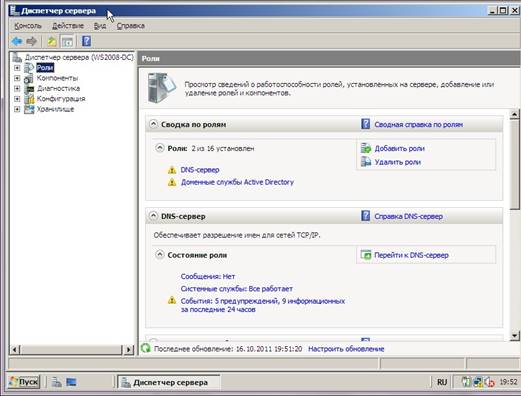Viewport: 521px width, 396px height.
Task: Expand the Конфигурация tree node
Action: pos(17,99)
